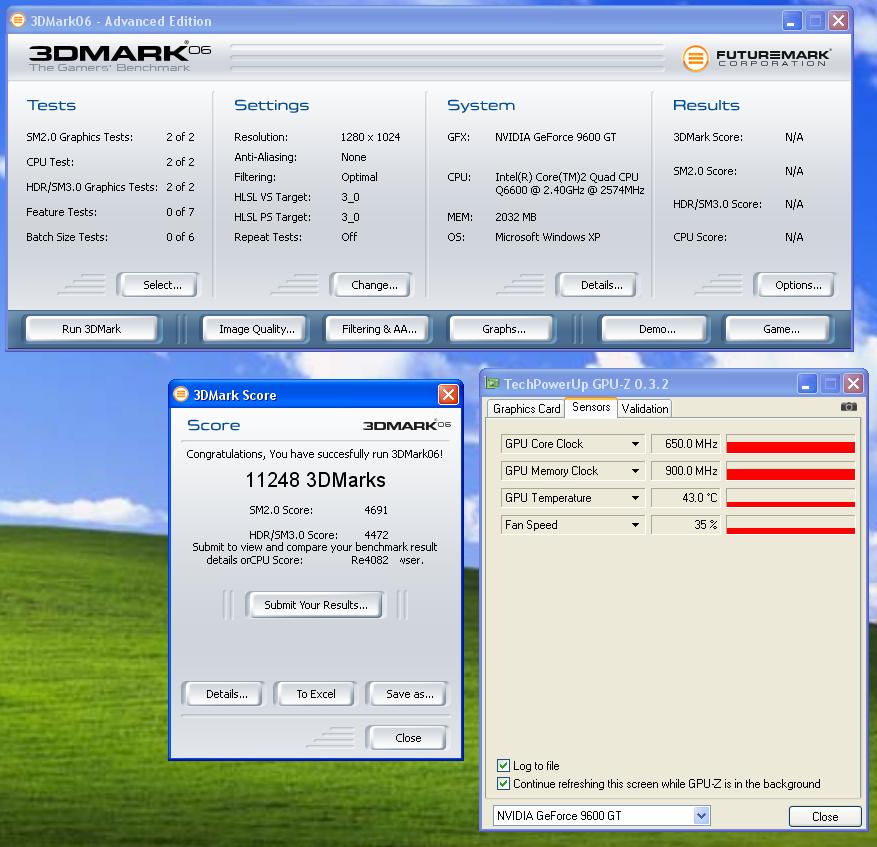
Task: Open the Validation tab in GPU-Z
Action: [645, 408]
